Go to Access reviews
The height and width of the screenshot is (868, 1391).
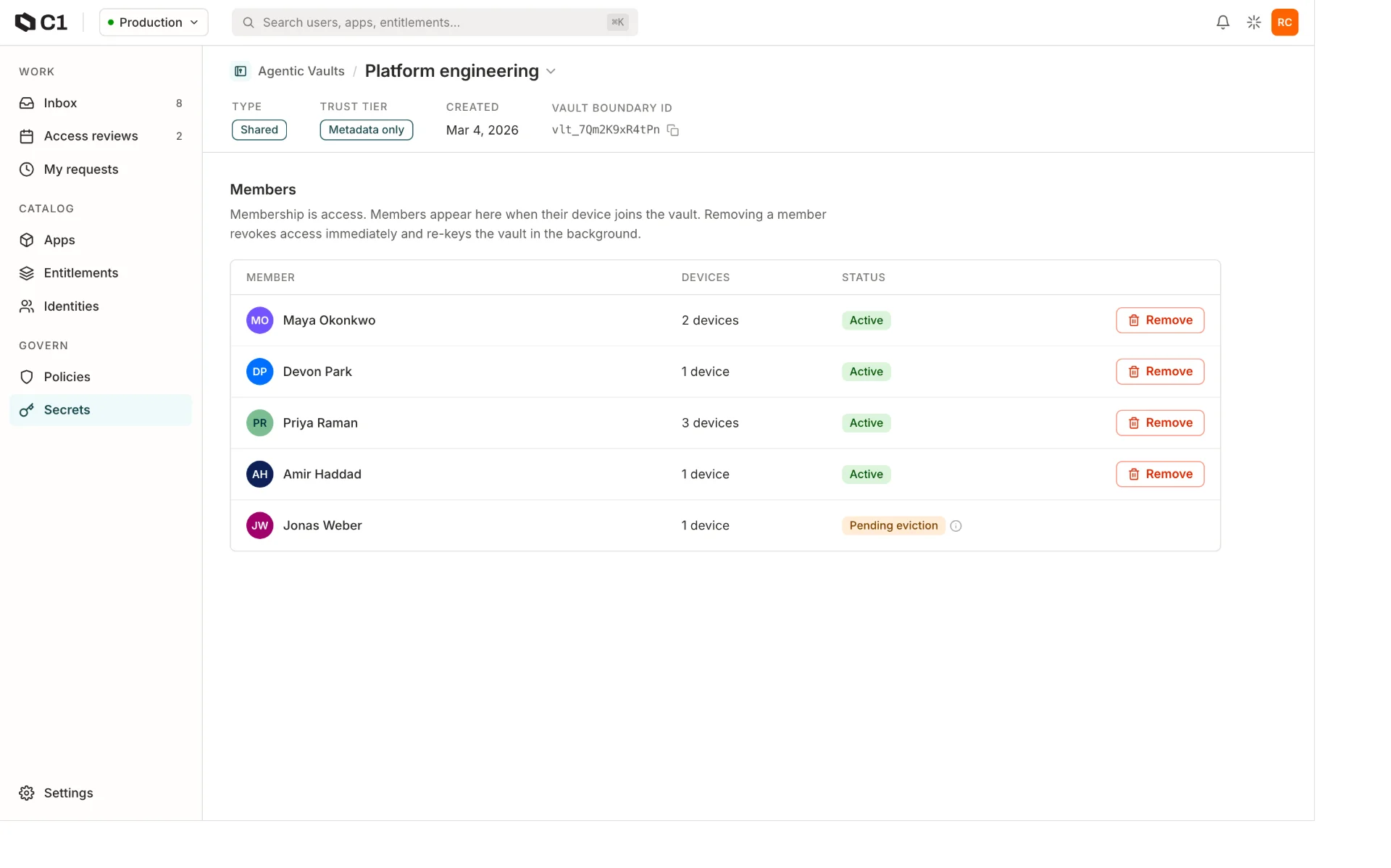click(101, 136)
